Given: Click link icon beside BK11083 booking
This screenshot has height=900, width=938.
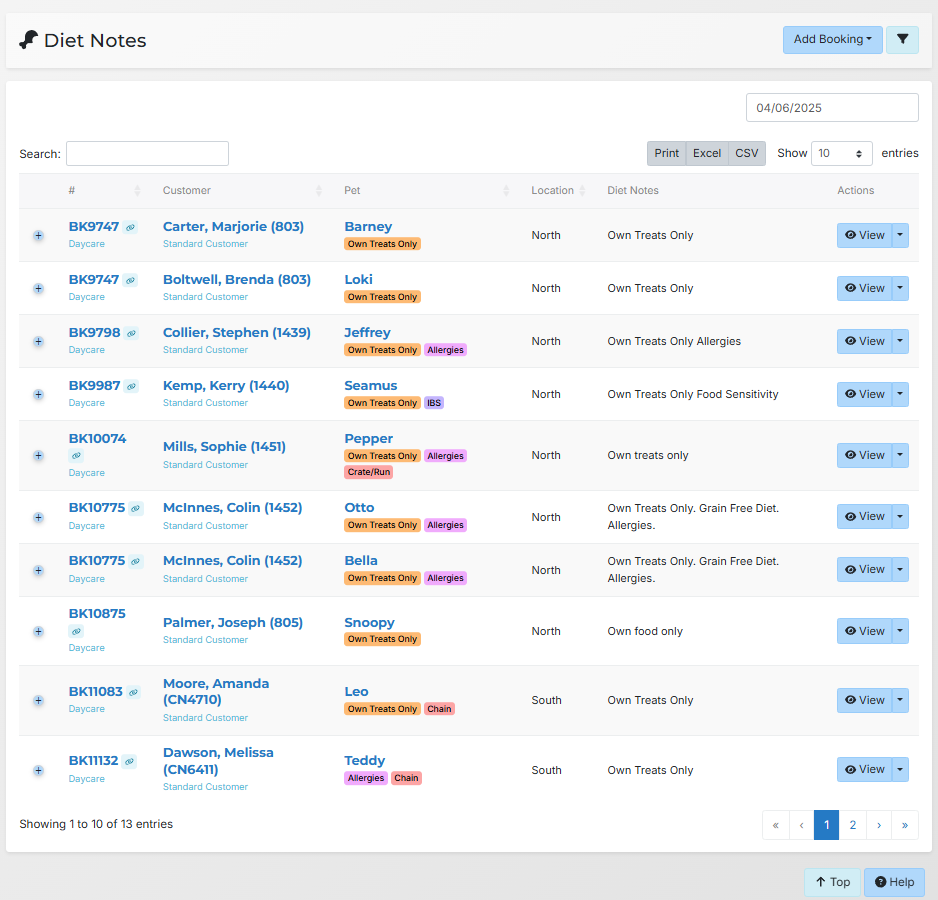Looking at the screenshot, I should coord(133,692).
